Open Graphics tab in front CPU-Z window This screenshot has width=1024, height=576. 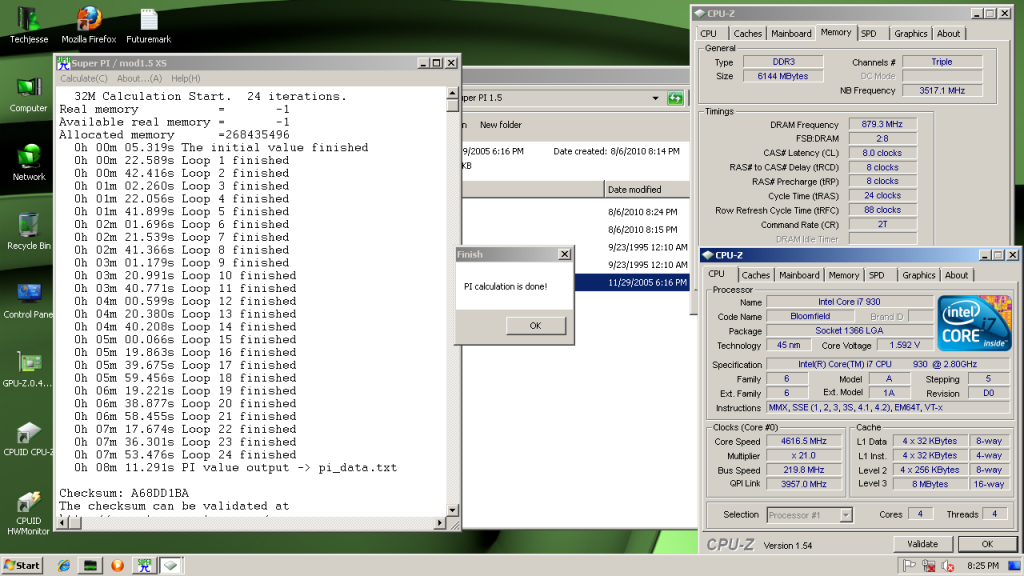pyautogui.click(x=918, y=275)
